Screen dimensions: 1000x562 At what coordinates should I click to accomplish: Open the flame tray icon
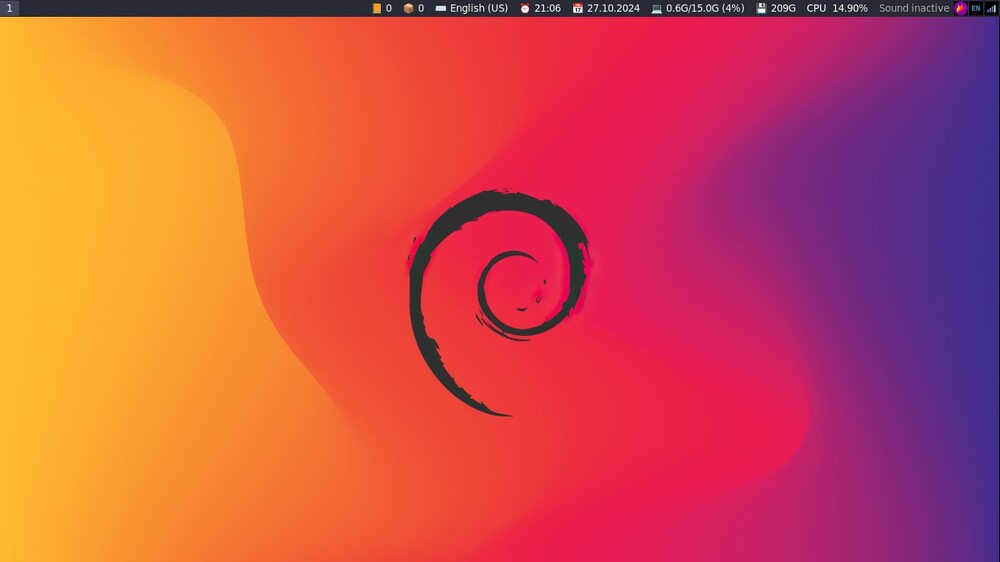click(x=961, y=8)
